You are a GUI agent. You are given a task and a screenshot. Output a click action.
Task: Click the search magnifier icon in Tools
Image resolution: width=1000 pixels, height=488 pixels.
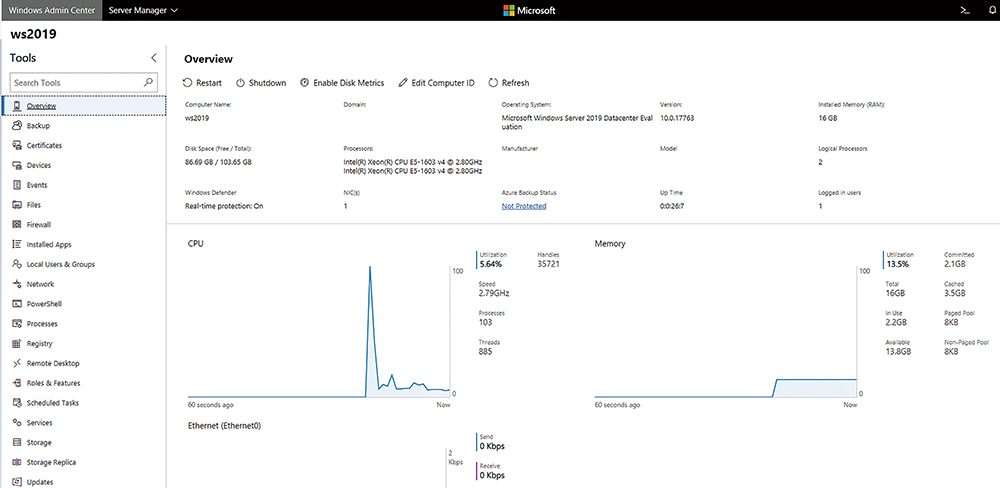148,82
